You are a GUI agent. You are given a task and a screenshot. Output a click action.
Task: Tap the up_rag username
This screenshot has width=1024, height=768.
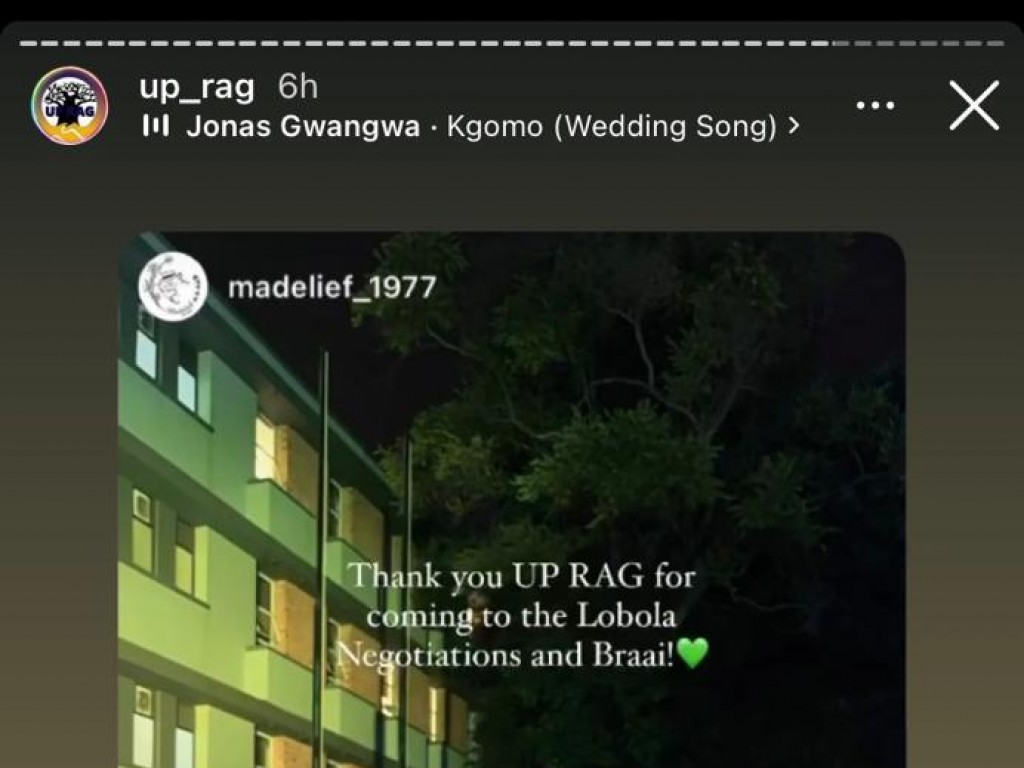(197, 87)
